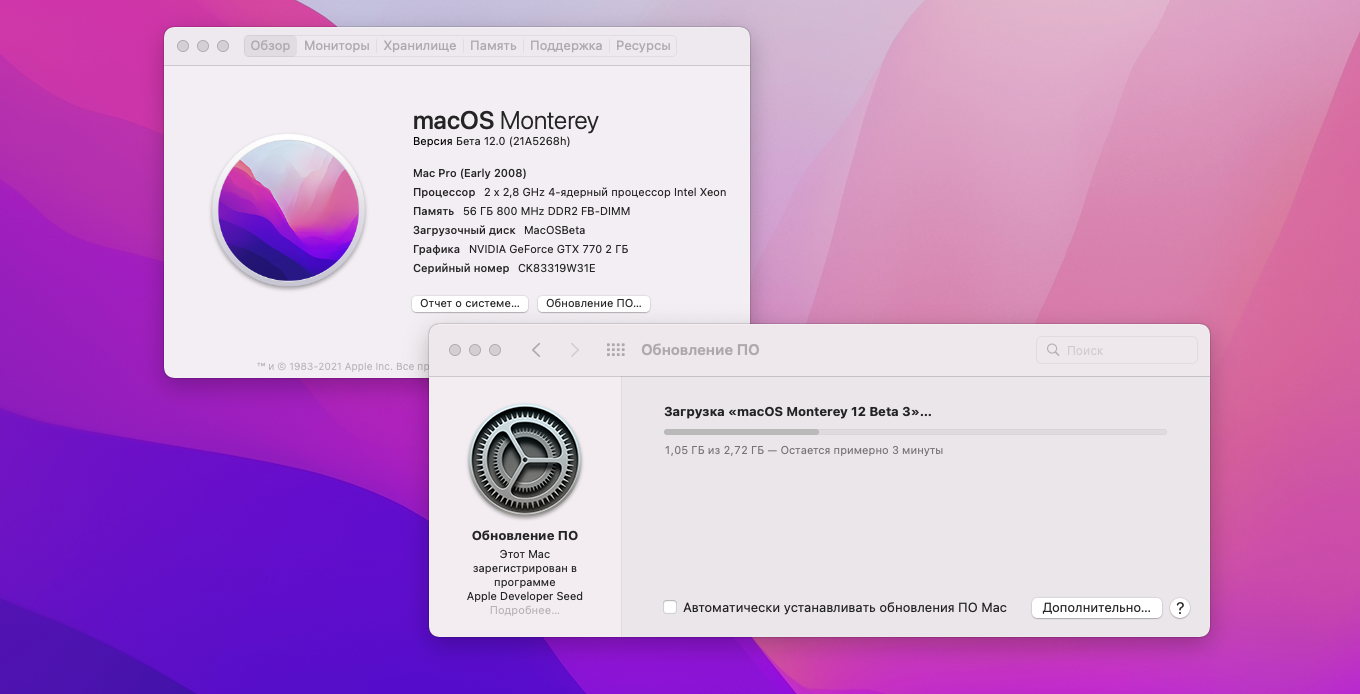Open the Хранилище tab
The height and width of the screenshot is (694, 1360).
click(x=420, y=46)
